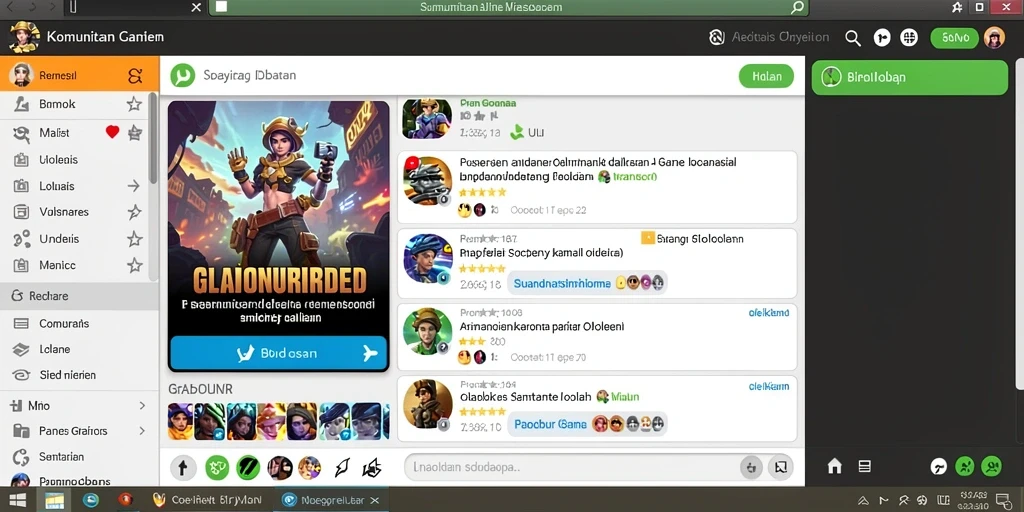Click the oleikamd link in the Armanoien post
Screen dimensions: 1024x512
pyautogui.click(x=769, y=313)
